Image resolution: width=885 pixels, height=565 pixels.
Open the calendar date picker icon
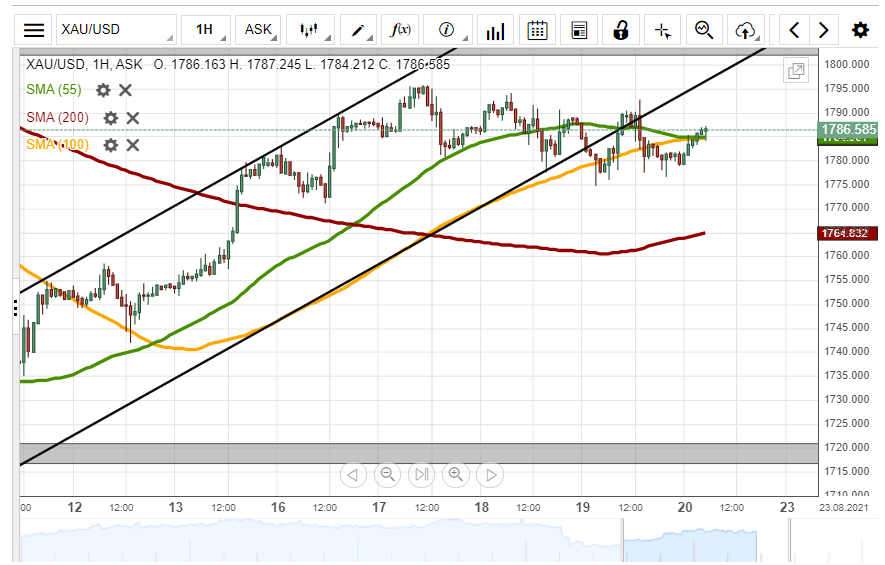click(538, 30)
